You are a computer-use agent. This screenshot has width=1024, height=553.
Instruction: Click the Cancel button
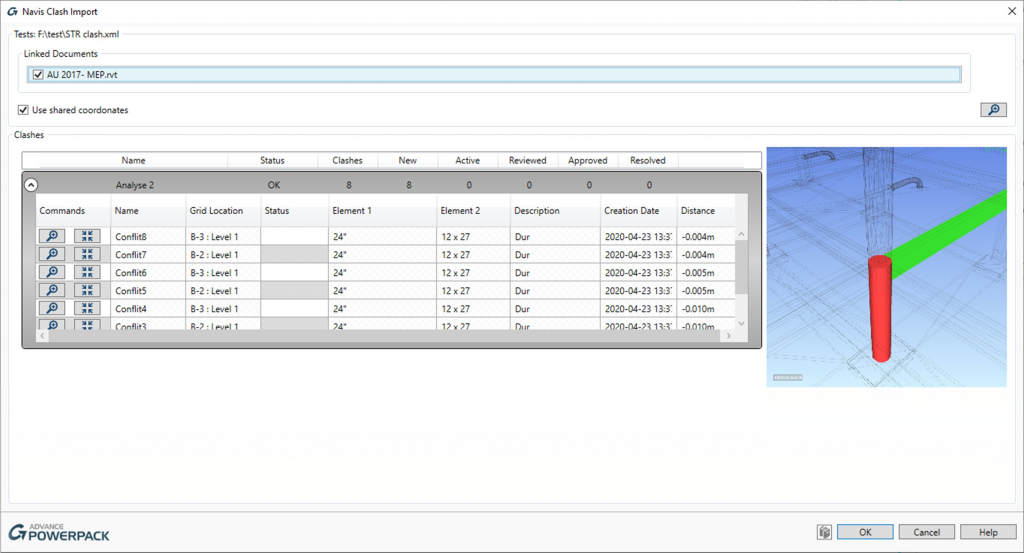(927, 532)
